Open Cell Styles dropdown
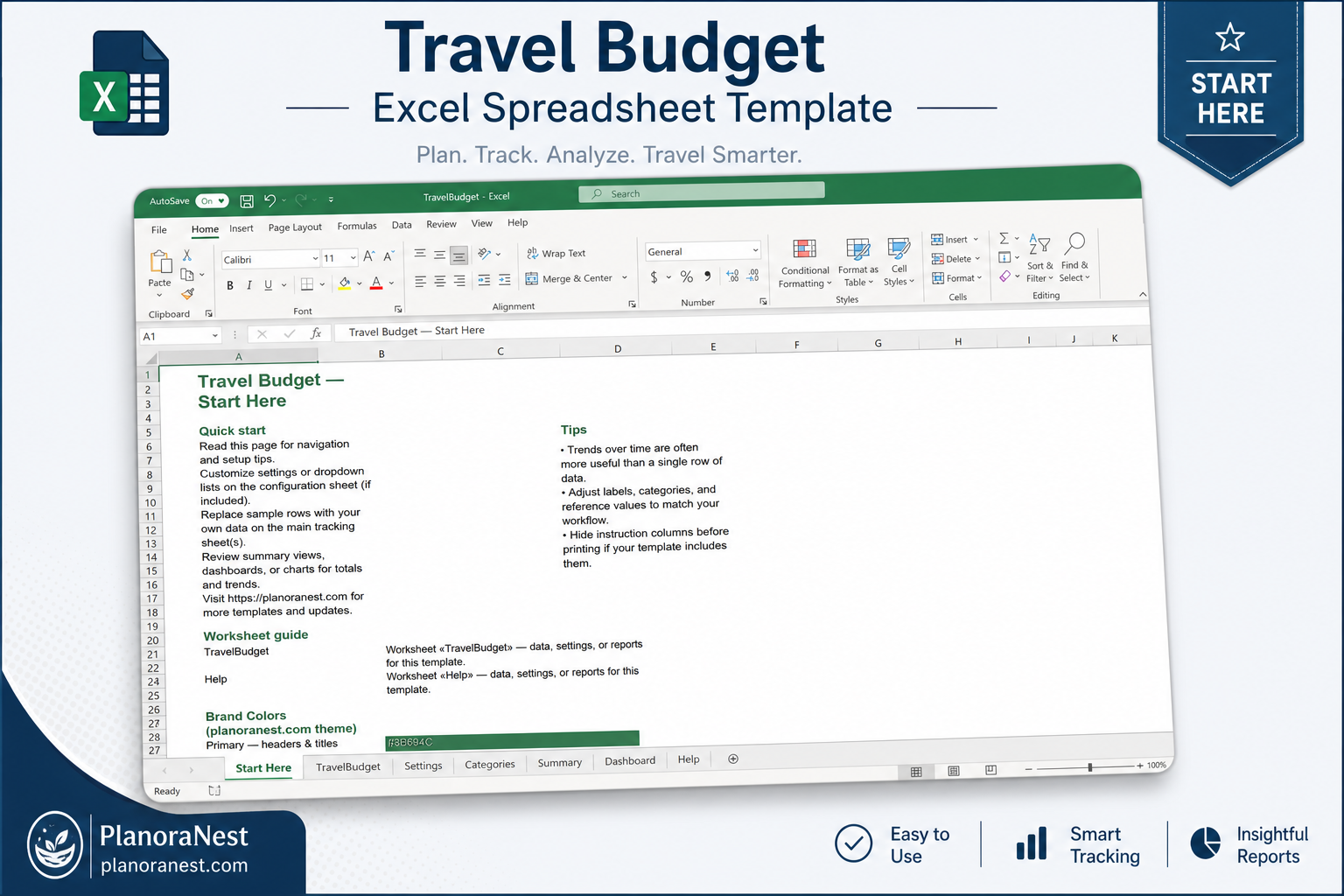This screenshot has width=1344, height=896. (899, 262)
